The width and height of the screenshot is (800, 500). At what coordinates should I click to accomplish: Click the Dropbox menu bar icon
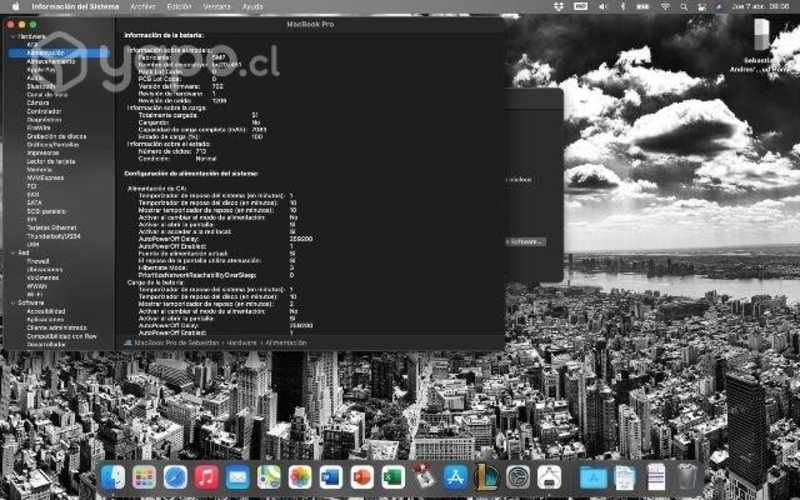559,7
